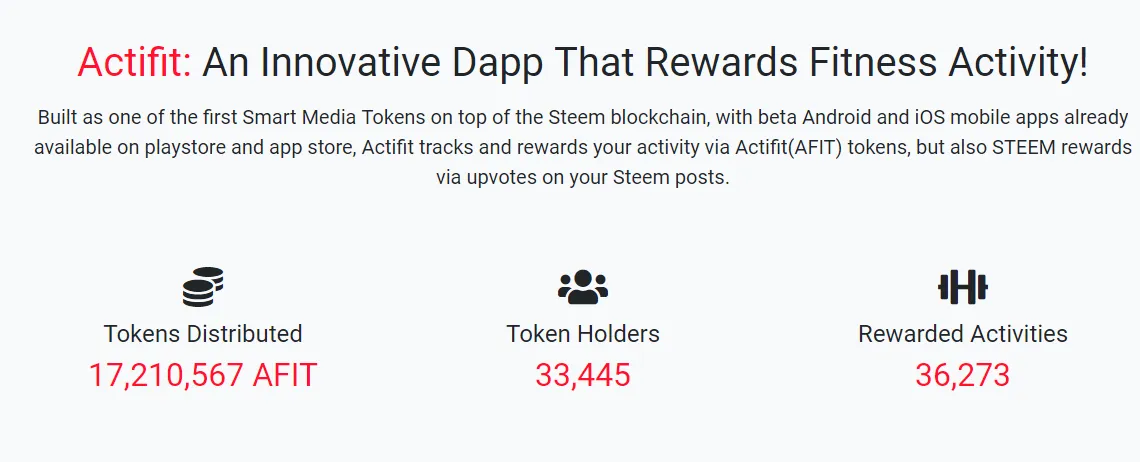The width and height of the screenshot is (1140, 462).
Task: Click the stacked coins icon
Action: coord(203,287)
